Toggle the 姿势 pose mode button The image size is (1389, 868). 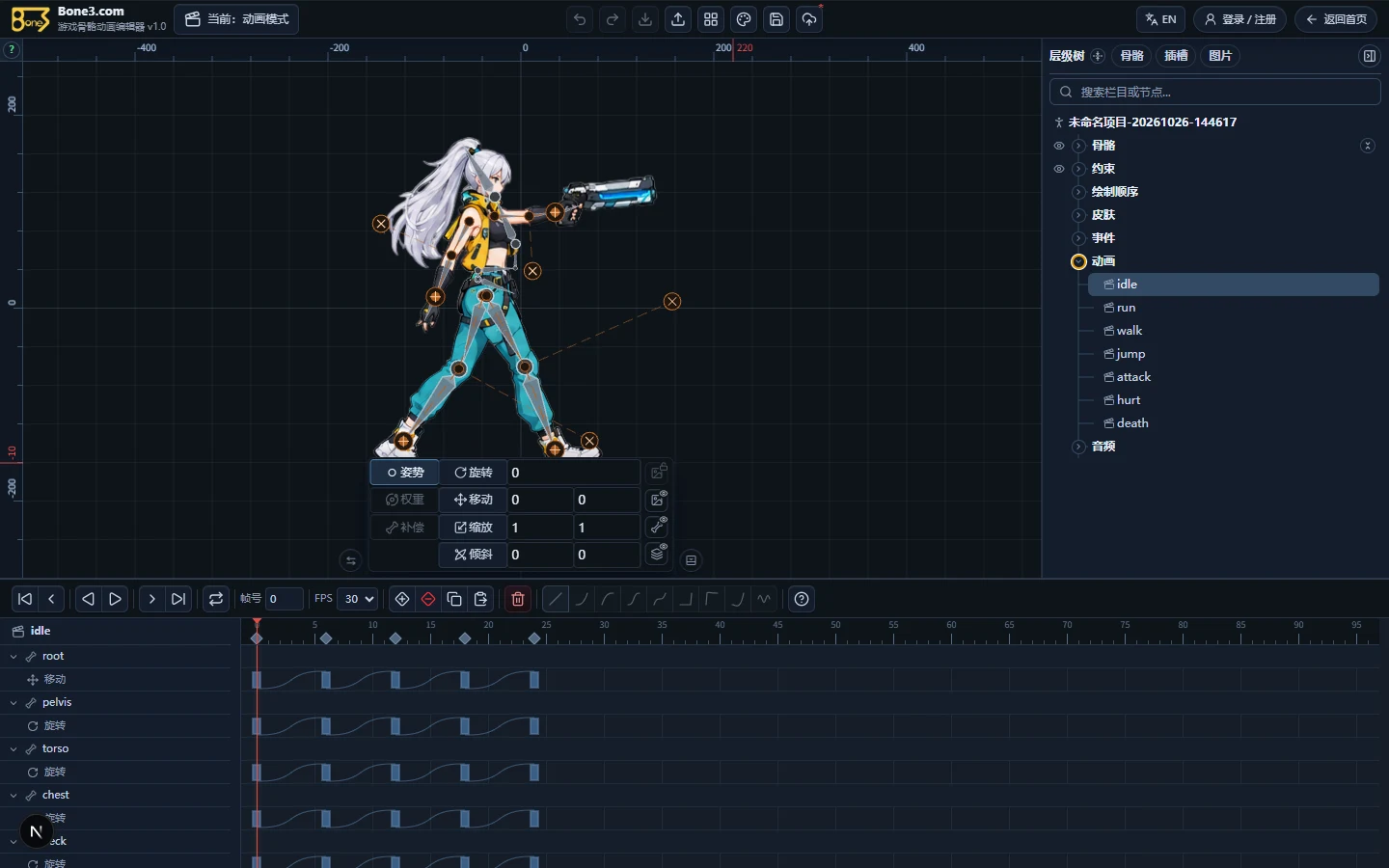click(405, 473)
